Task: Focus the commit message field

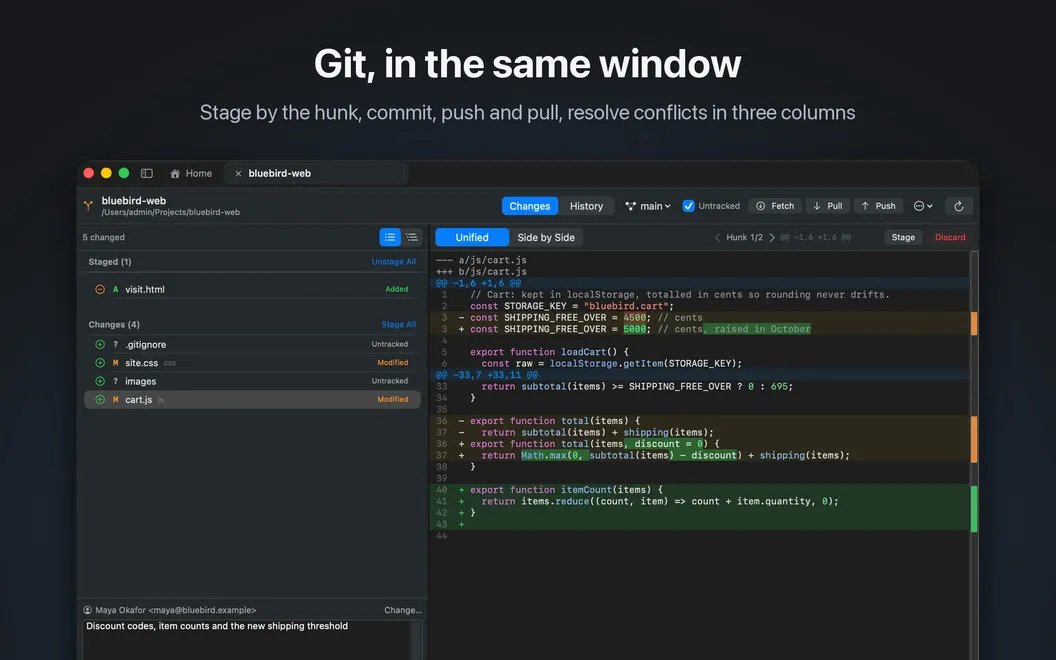Action: [253, 640]
